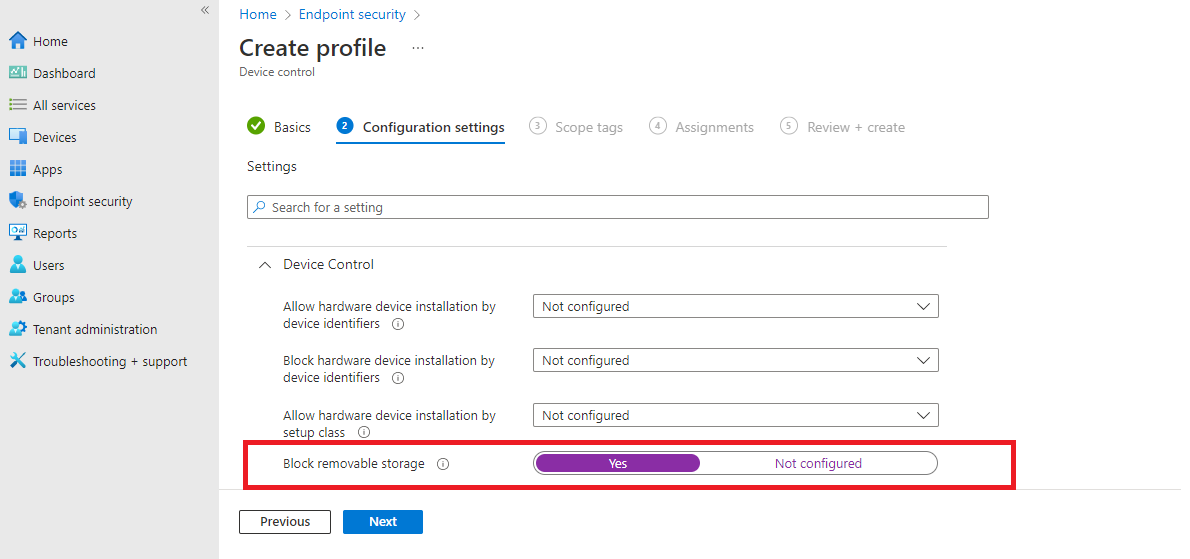Go to the Basics step tab
This screenshot has height=559, width=1190.
279,127
